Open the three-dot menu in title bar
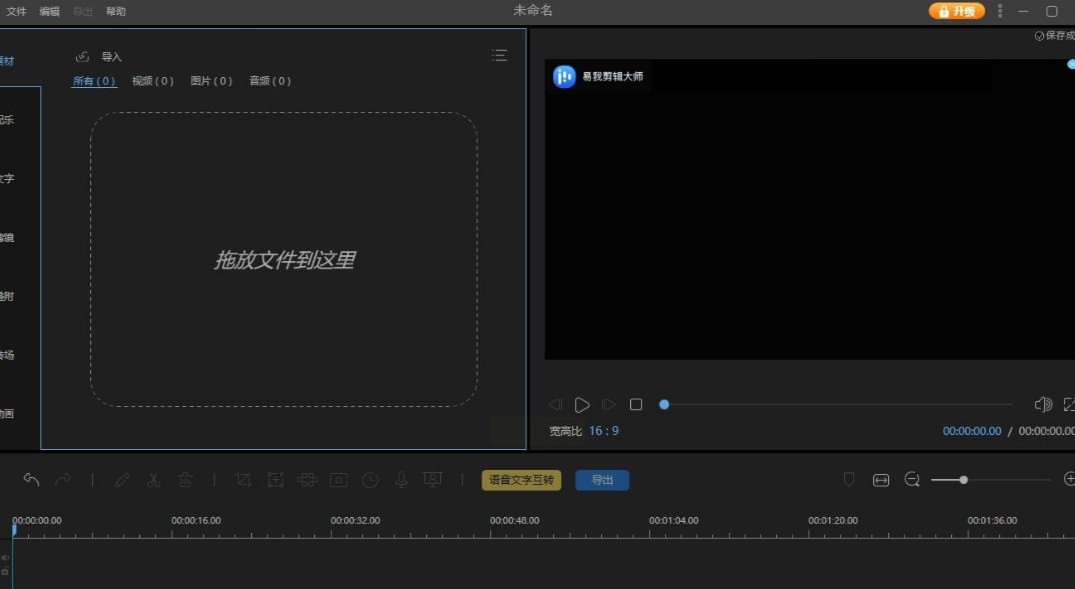This screenshot has width=1075, height=589. click(x=1000, y=11)
